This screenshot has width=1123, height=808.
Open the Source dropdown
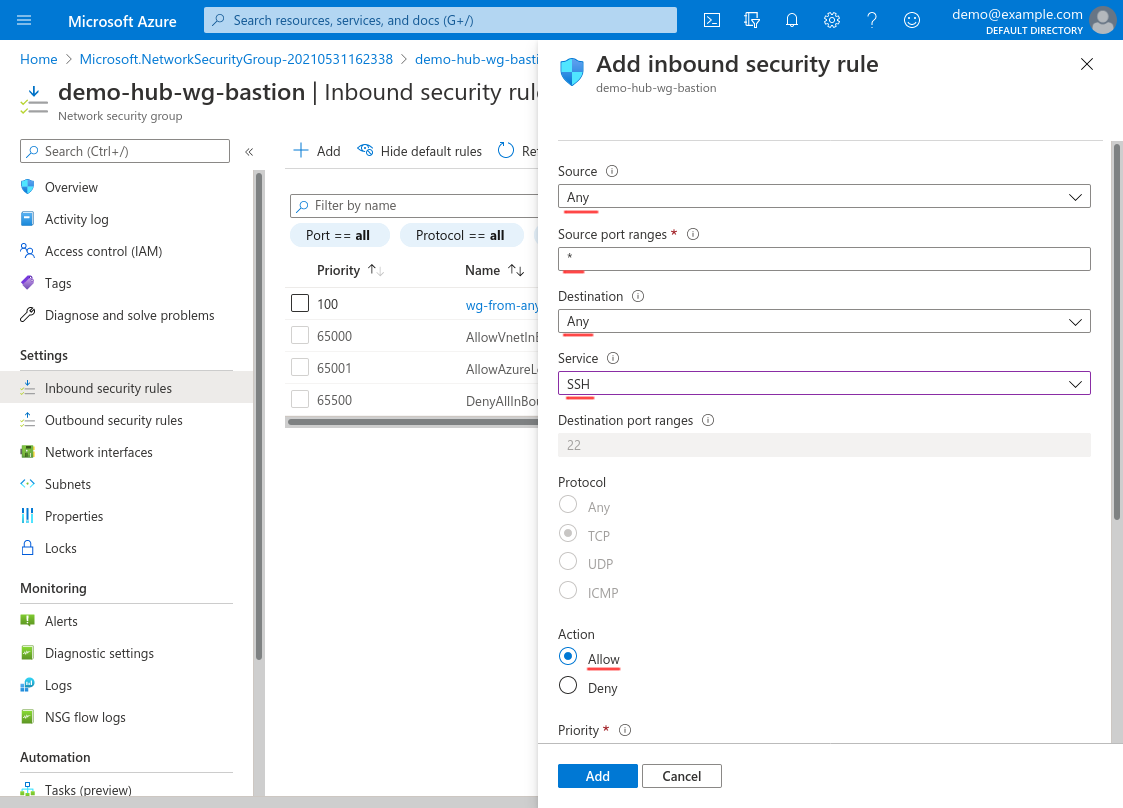(x=824, y=196)
